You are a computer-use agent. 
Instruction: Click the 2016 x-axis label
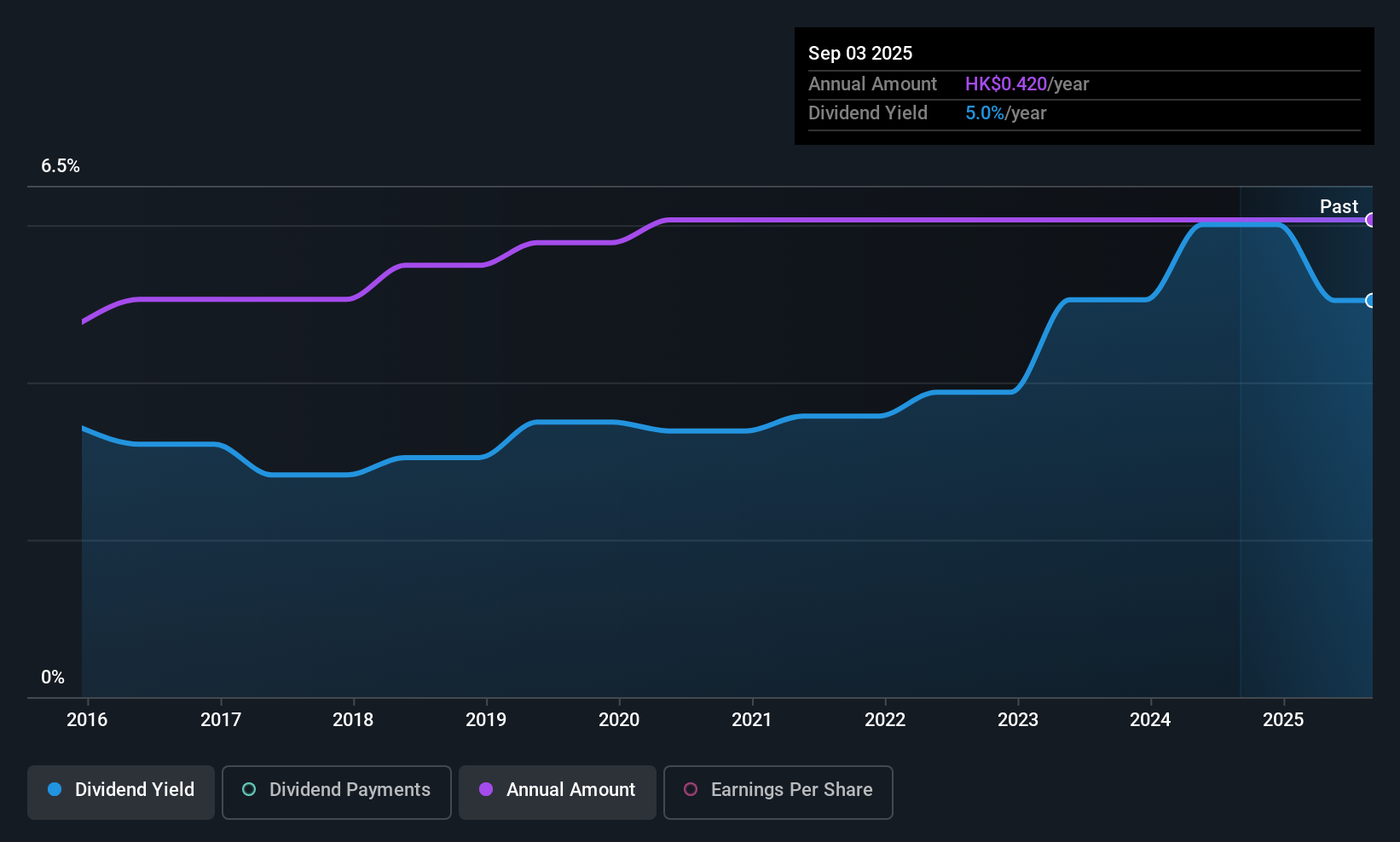tap(87, 720)
